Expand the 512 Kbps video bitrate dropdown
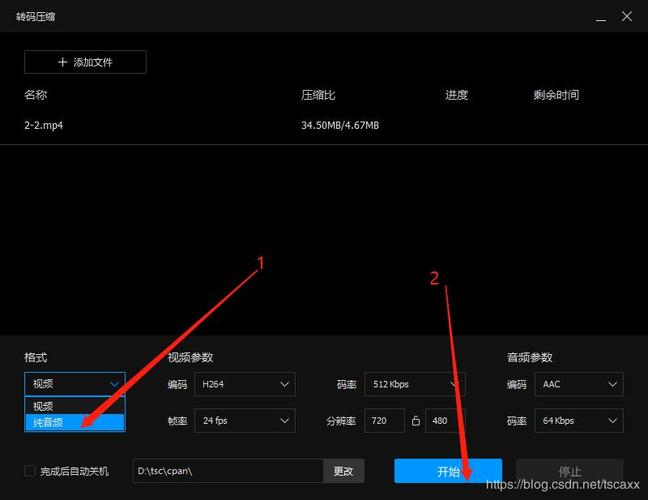This screenshot has height=500, width=648. 414,384
